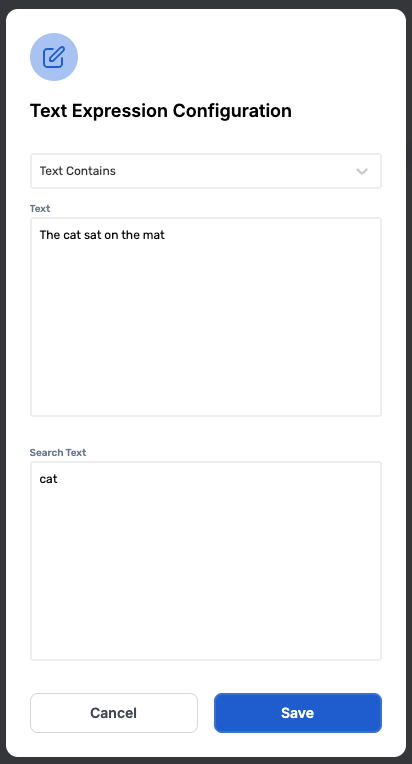Select the word 'Contains' in the dropdown
412x764 pixels.
(x=91, y=171)
